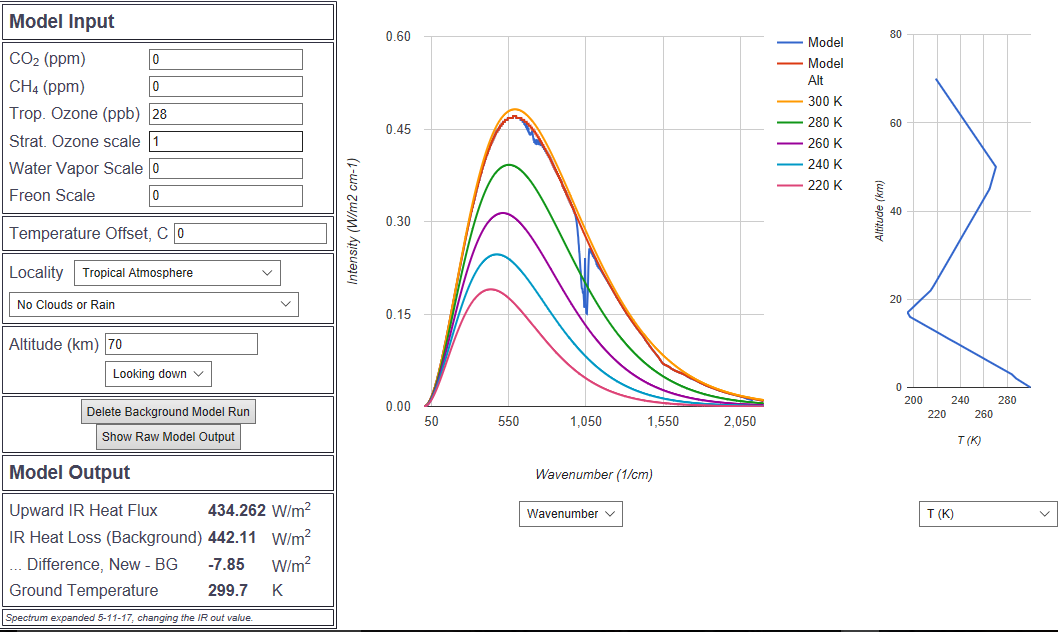Select the Temperature Offset field
This screenshot has height=632, width=1058.
coord(250,234)
